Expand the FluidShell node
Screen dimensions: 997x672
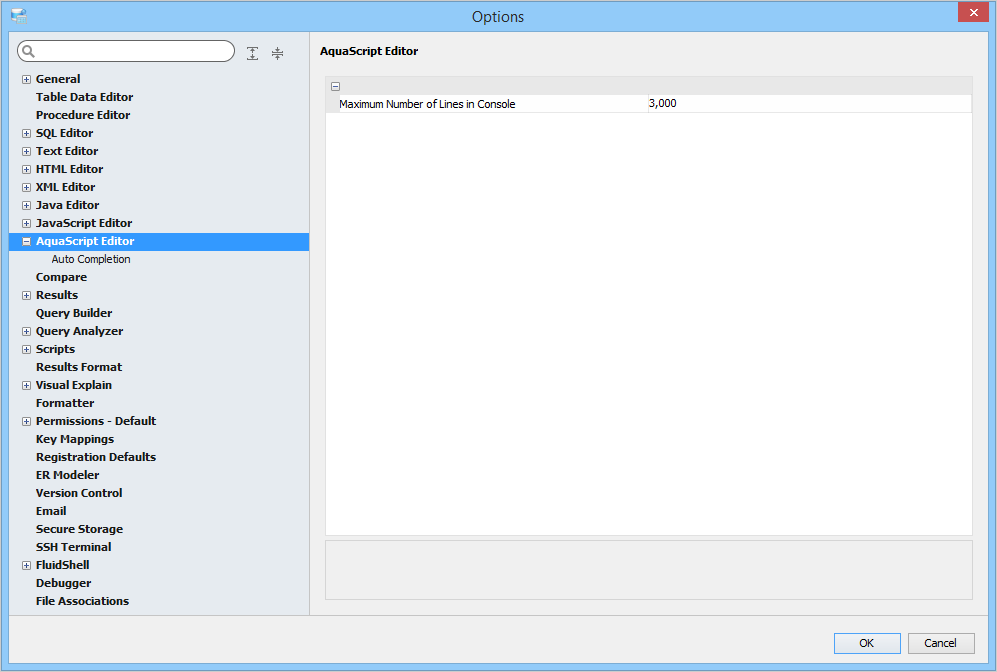[x=26, y=566]
